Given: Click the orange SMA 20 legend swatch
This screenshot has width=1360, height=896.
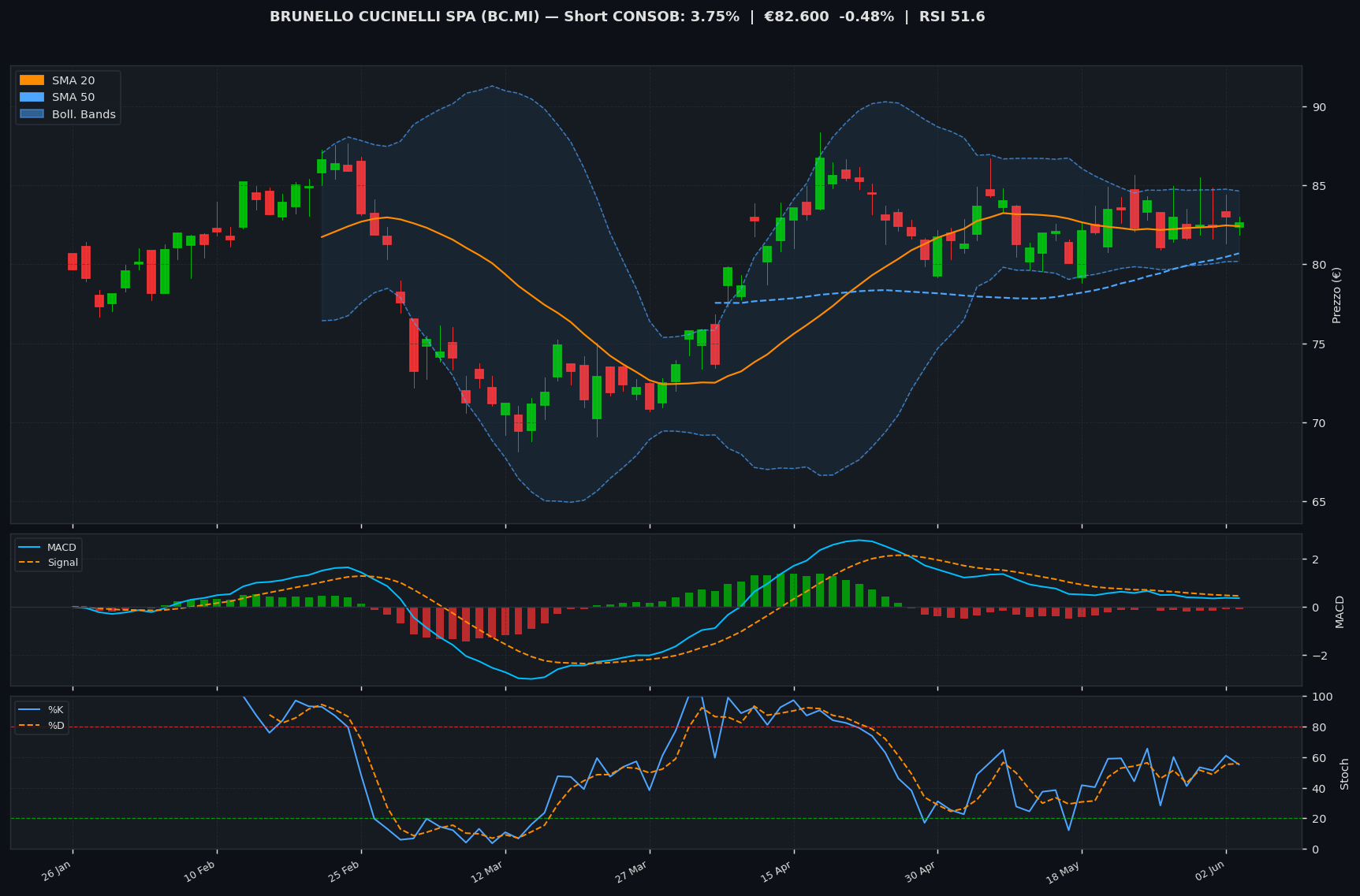Looking at the screenshot, I should (x=32, y=80).
